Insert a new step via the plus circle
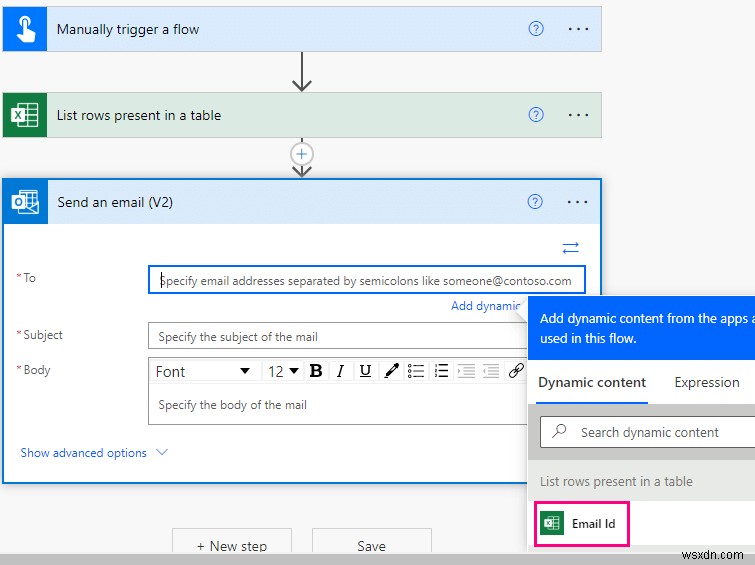The image size is (755, 565). [302, 154]
